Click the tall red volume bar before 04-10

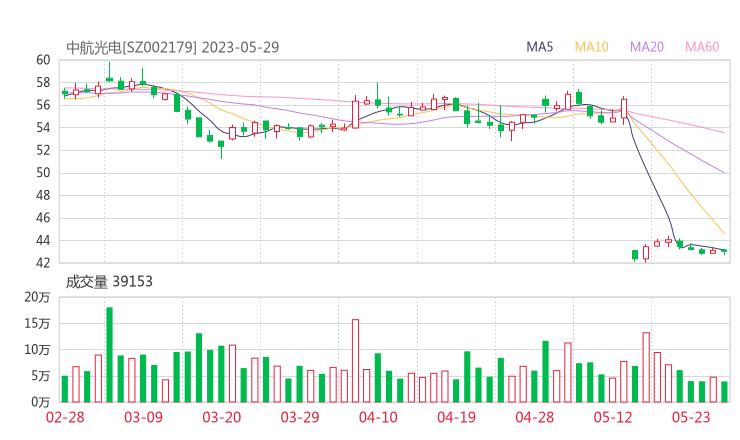pyautogui.click(x=355, y=361)
